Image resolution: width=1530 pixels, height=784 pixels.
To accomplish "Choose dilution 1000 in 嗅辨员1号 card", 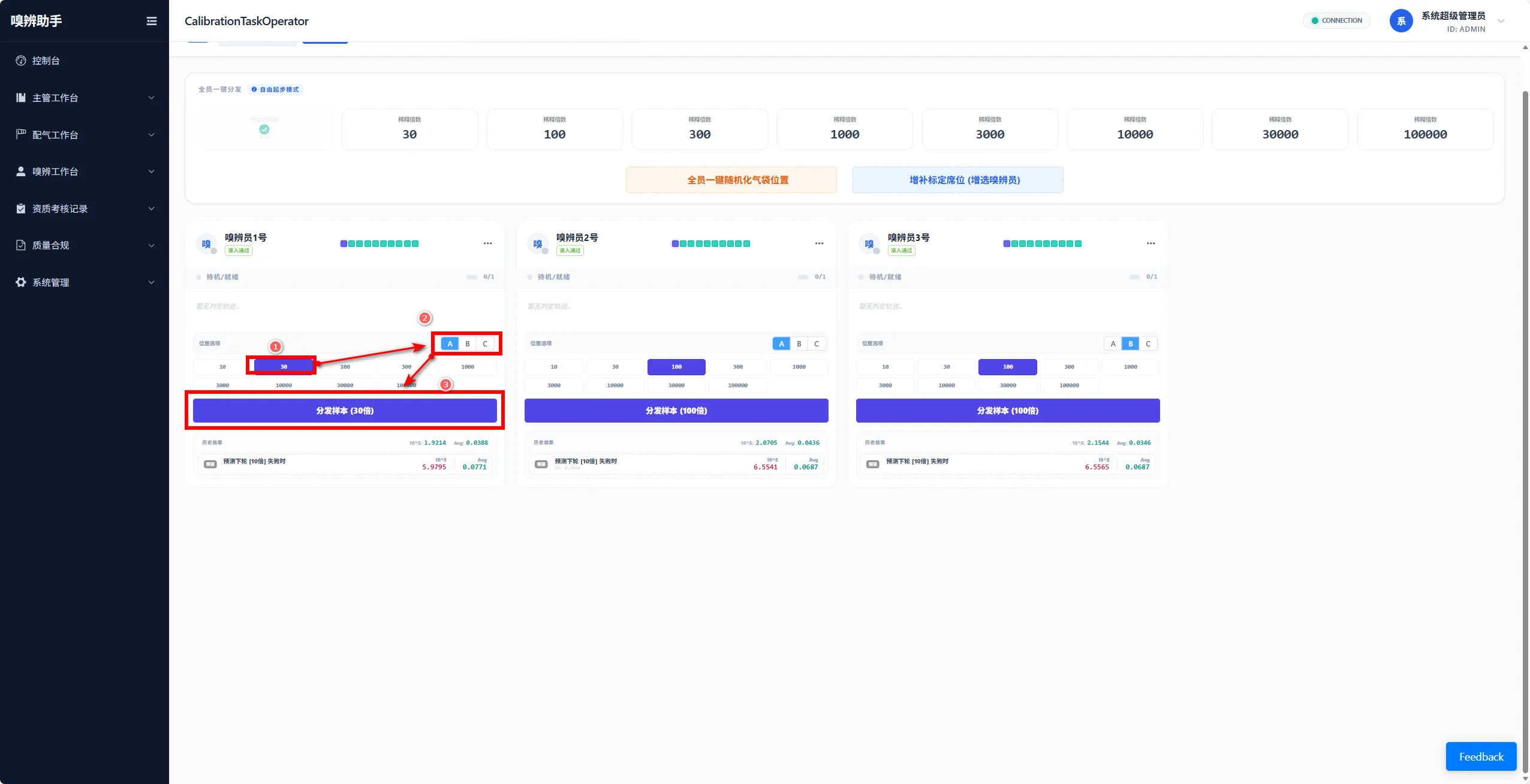I will point(468,367).
